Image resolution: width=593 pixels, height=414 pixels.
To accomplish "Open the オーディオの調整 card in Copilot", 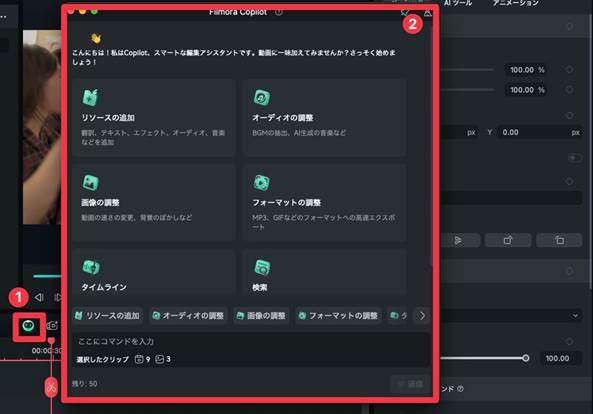I will click(x=324, y=118).
